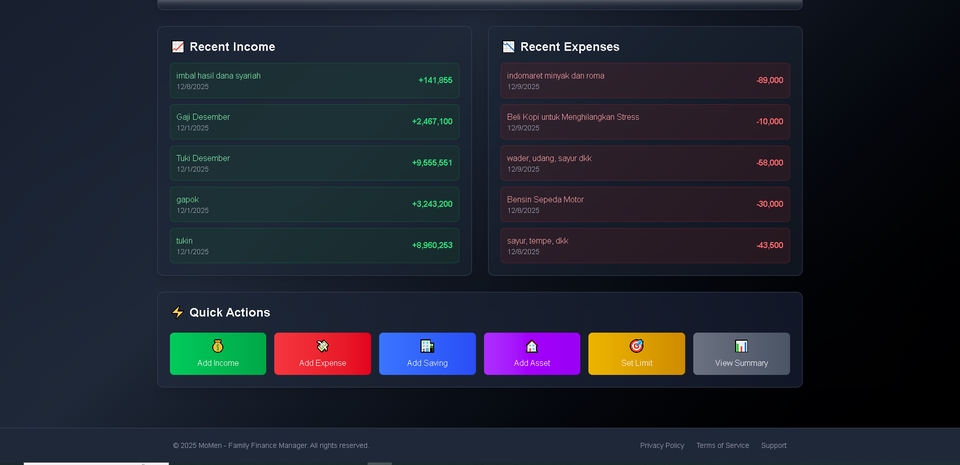Viewport: 960px width, 465px height.
Task: Click the Add Expense money icon
Action: coord(322,346)
